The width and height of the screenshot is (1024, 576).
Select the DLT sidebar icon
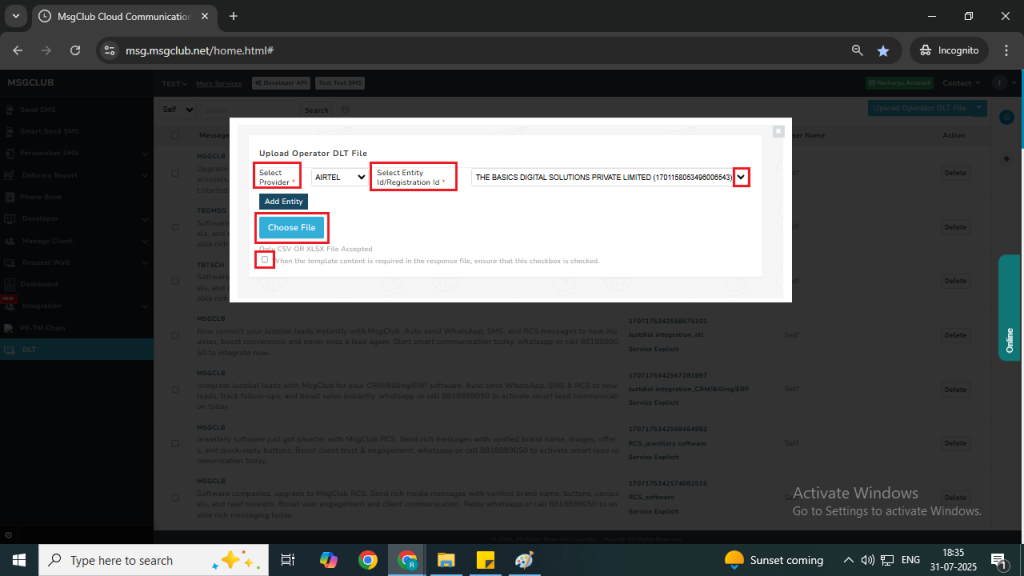[9, 350]
